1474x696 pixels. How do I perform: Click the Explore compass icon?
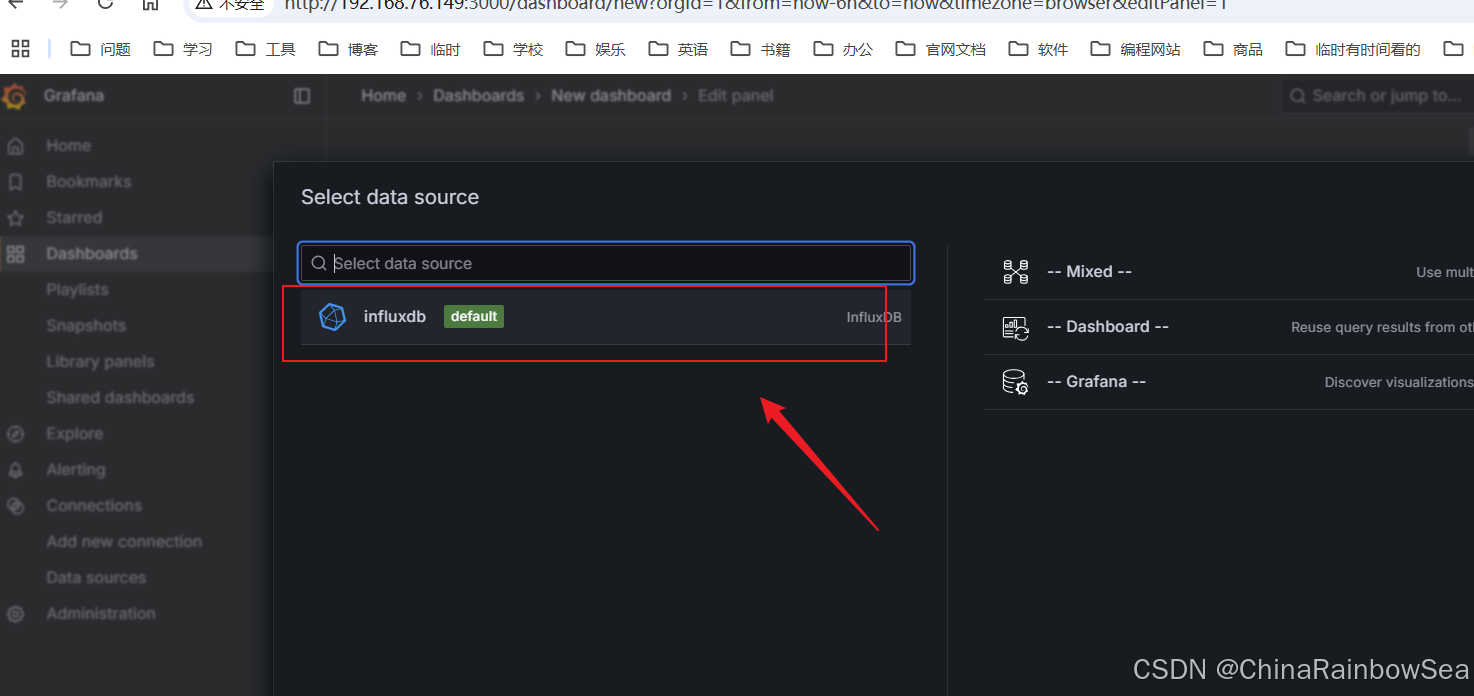(15, 434)
